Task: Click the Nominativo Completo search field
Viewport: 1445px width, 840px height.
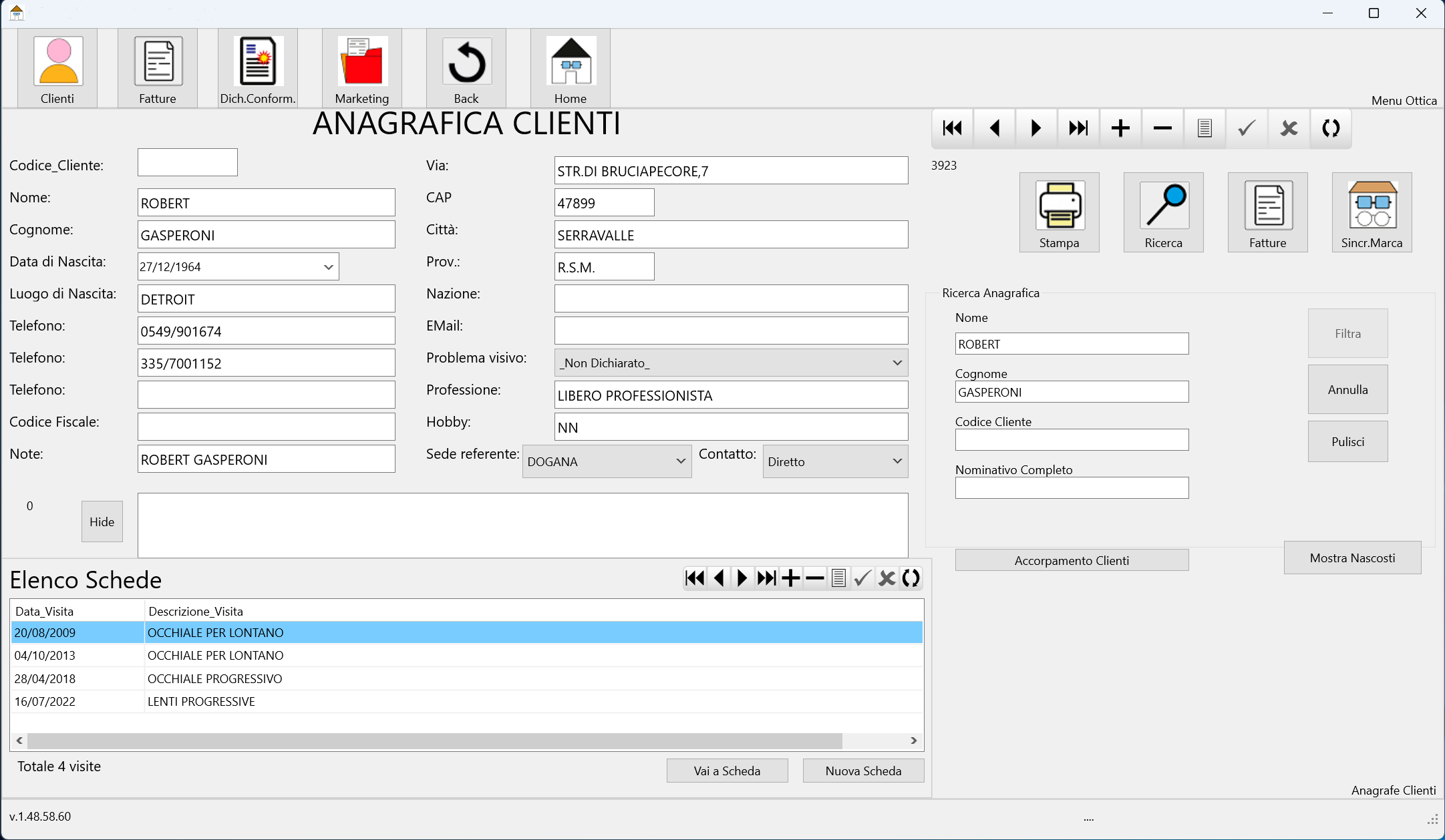Action: [1072, 487]
